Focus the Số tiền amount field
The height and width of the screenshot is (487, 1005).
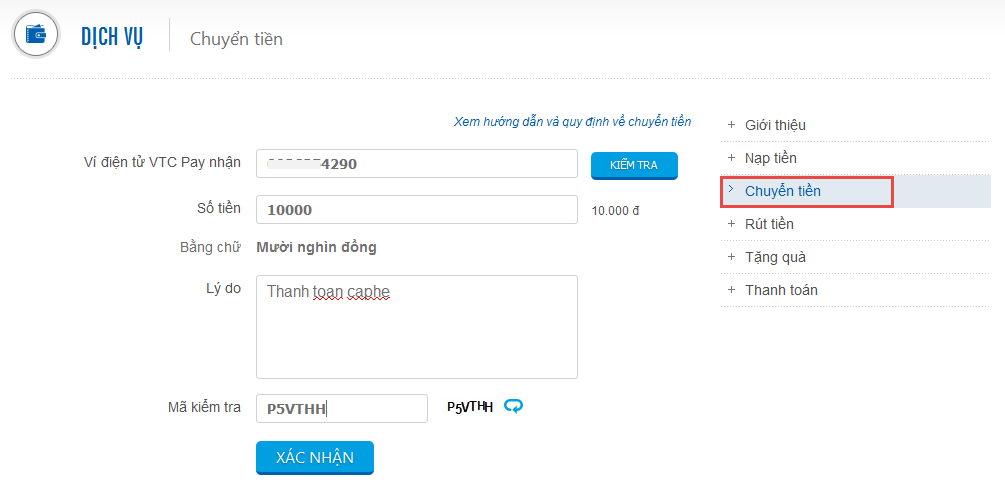pyautogui.click(x=416, y=210)
